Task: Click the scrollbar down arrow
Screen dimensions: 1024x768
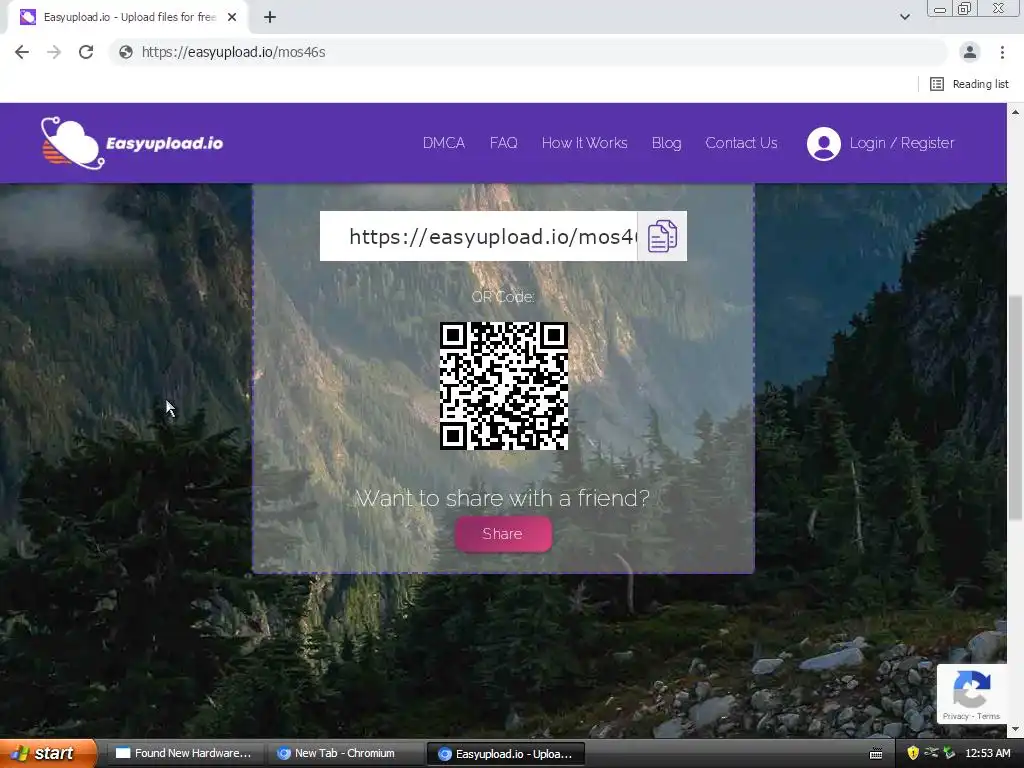Action: [x=1016, y=729]
